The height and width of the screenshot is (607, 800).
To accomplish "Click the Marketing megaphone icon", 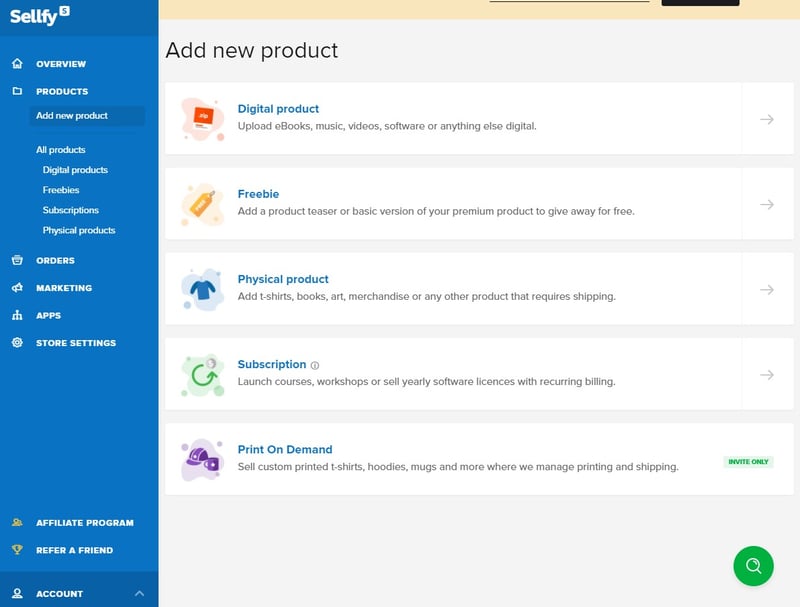I will (x=17, y=288).
